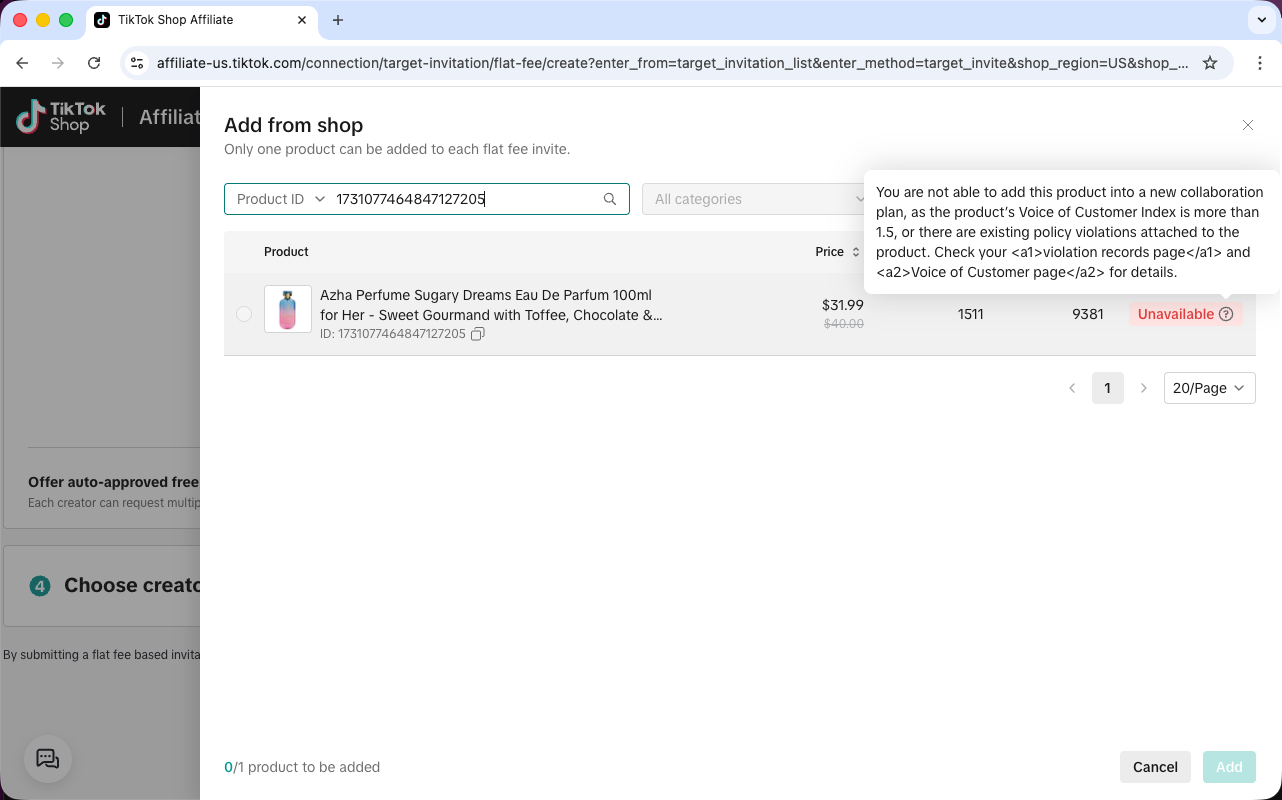Click the 9381 value in the product row
Screen dimensions: 1282x800
point(1088,314)
